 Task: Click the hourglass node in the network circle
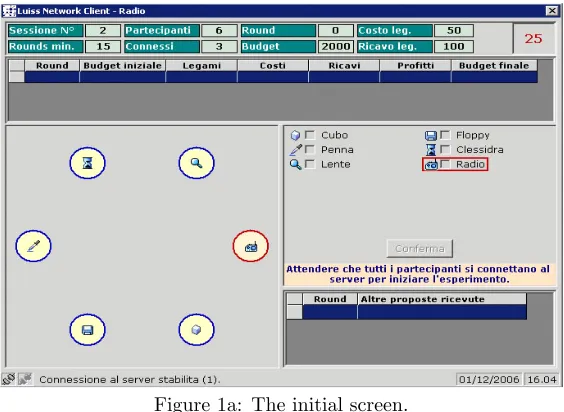(87, 163)
